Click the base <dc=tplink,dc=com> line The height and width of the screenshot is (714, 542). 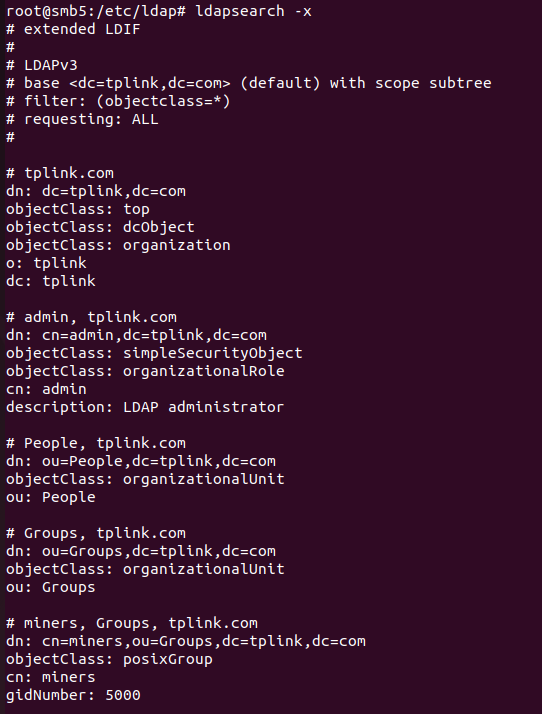[249, 83]
